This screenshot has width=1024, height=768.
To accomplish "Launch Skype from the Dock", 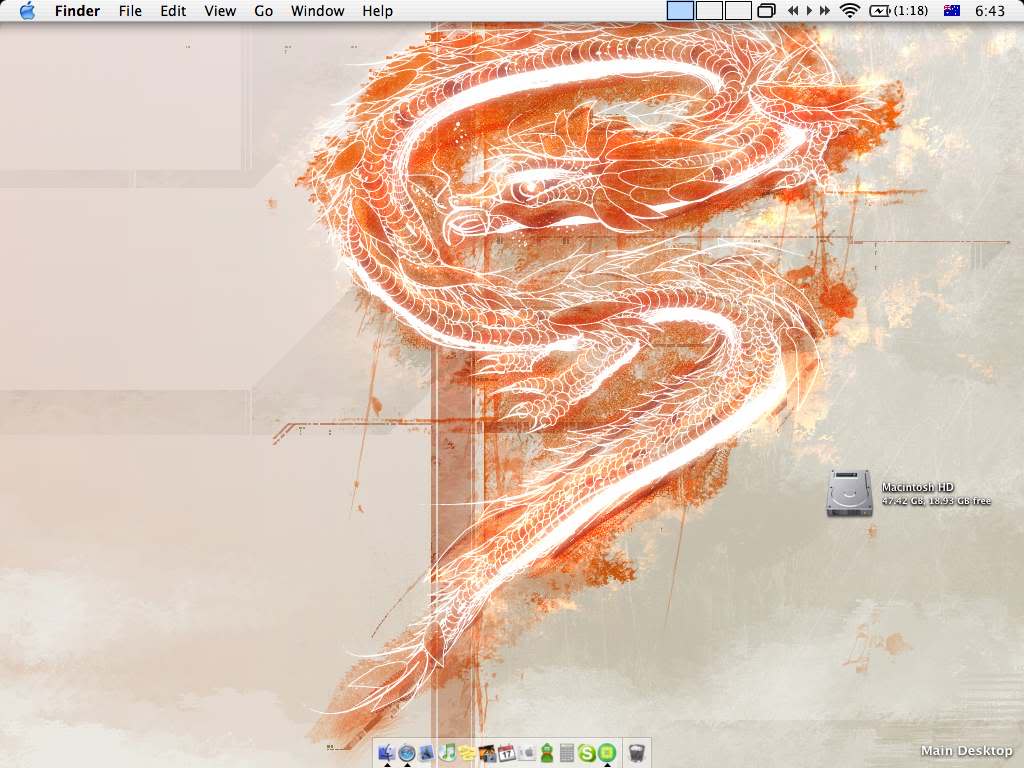I will coord(587,753).
